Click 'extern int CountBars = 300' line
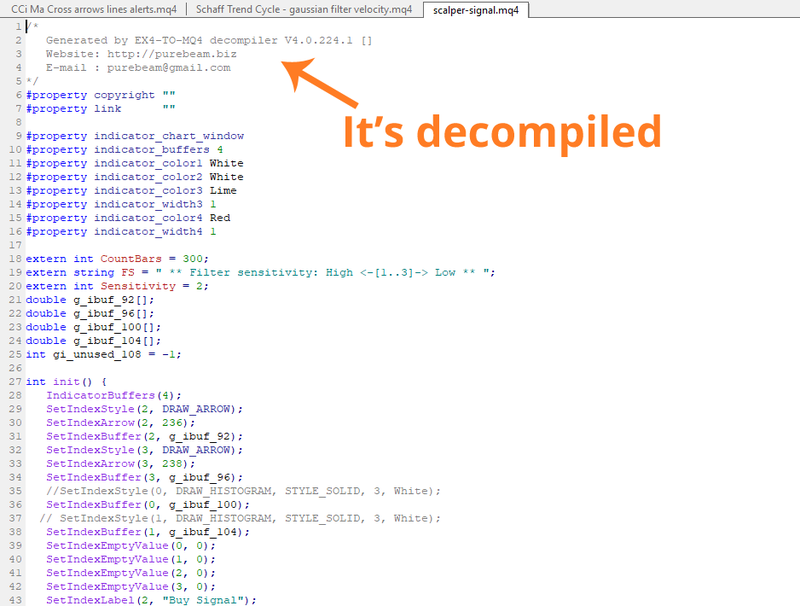The width and height of the screenshot is (800, 606). point(117,259)
